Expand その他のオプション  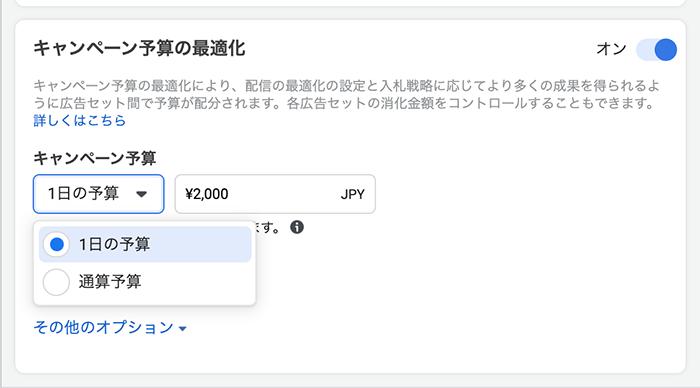pyautogui.click(x=110, y=328)
